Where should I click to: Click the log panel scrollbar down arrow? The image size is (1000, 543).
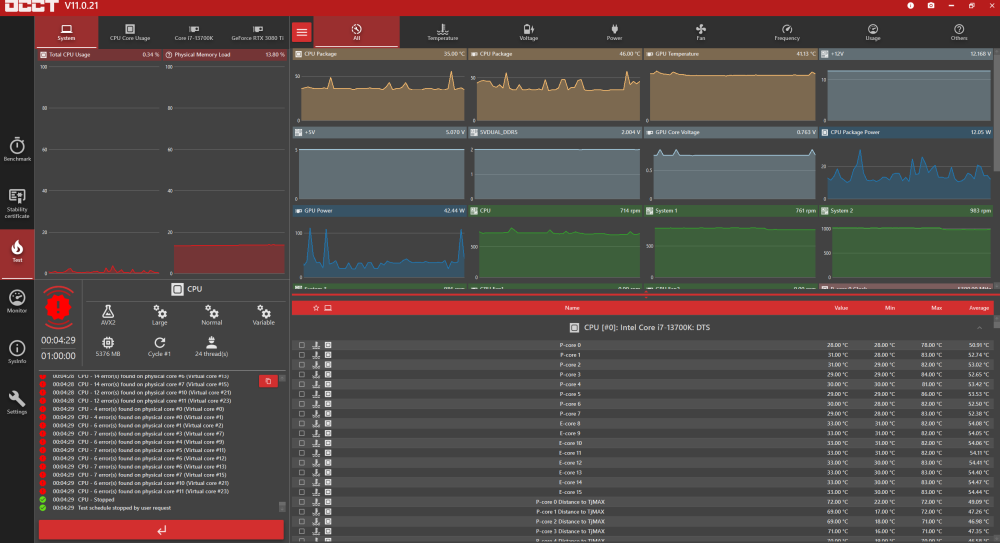[x=282, y=507]
